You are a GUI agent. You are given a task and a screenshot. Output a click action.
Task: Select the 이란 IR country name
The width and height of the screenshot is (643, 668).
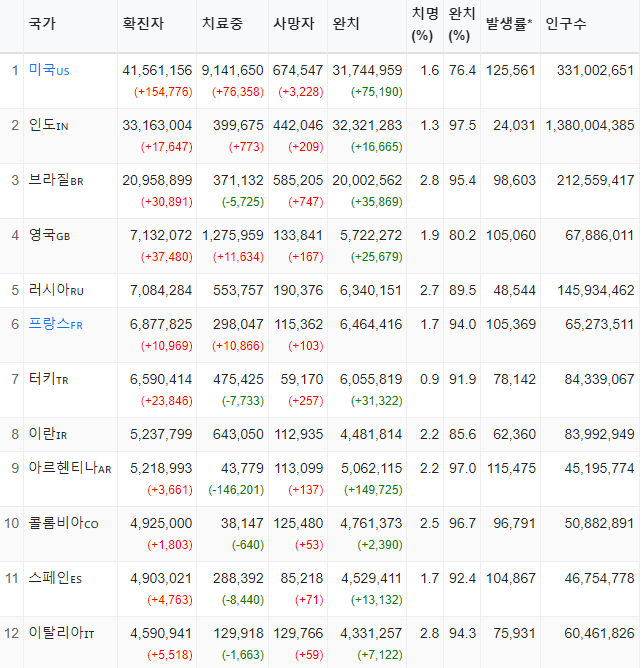[48, 434]
